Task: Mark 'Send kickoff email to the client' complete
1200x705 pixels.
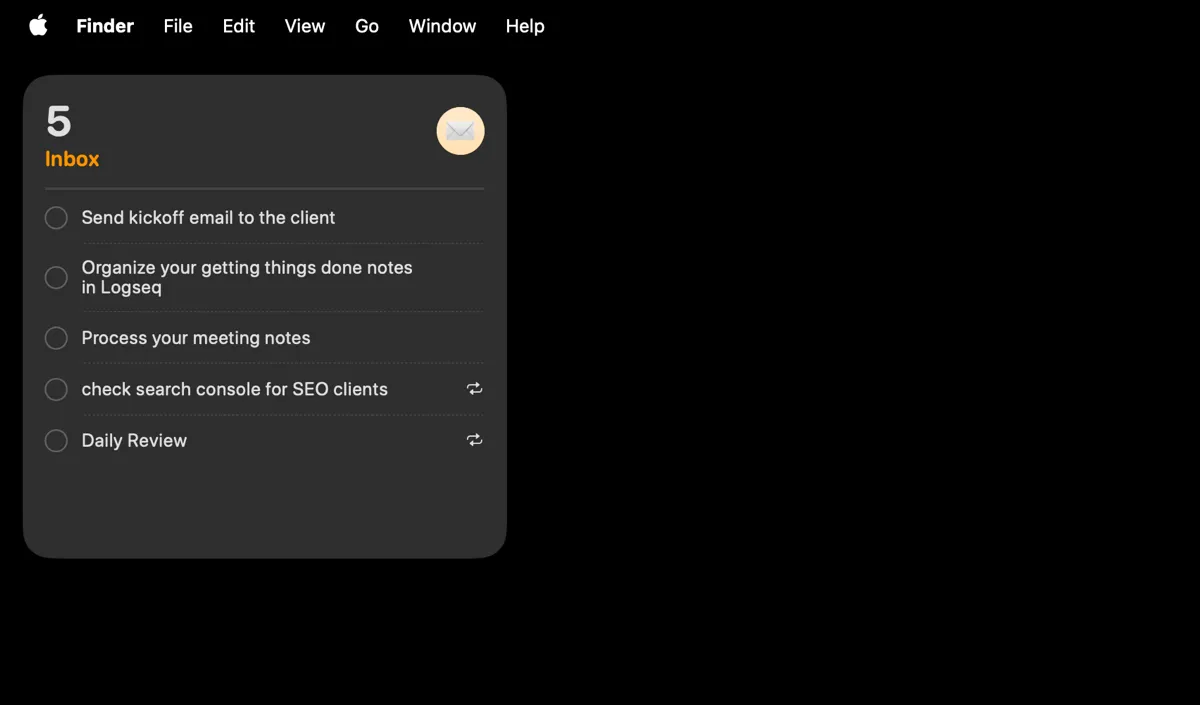Action: 56,217
